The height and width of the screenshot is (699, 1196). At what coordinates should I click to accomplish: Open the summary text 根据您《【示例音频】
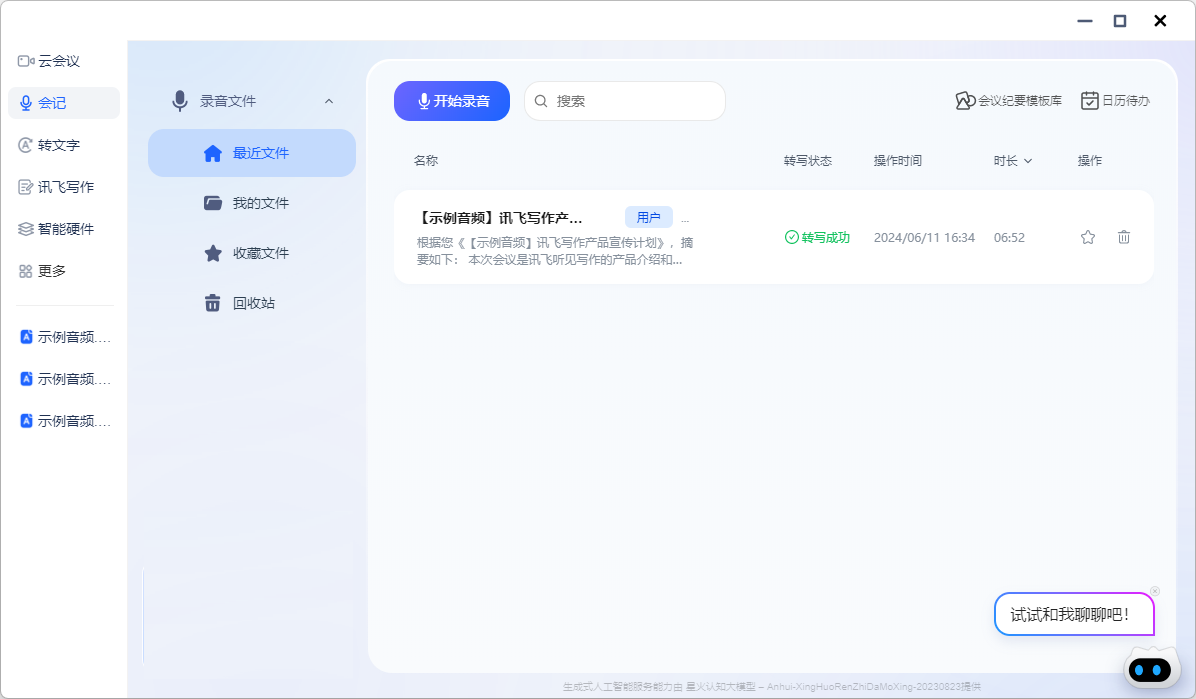pos(555,251)
